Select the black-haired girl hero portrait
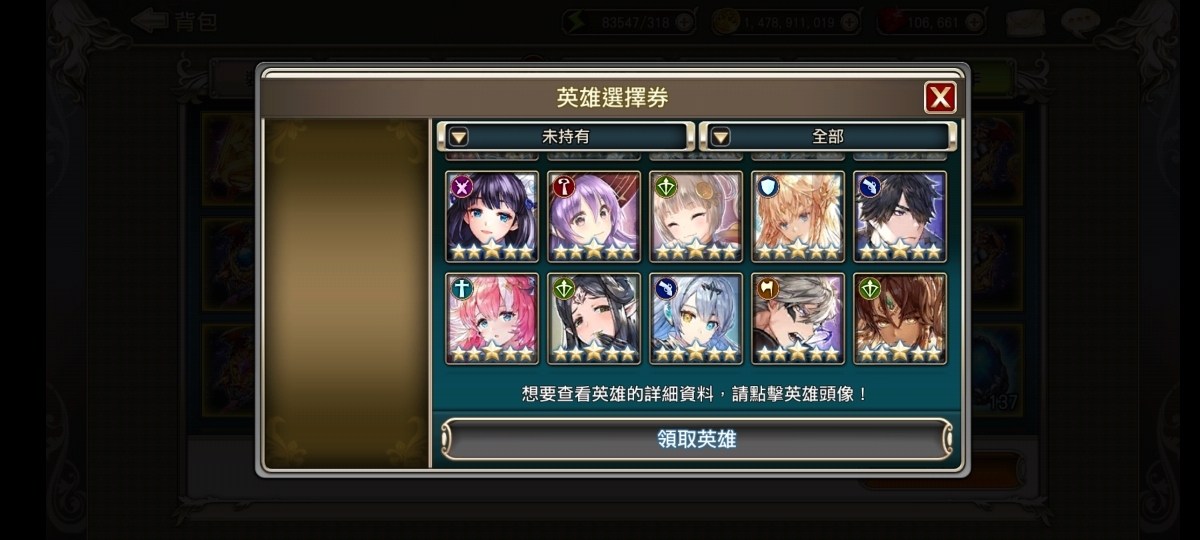 coord(491,216)
